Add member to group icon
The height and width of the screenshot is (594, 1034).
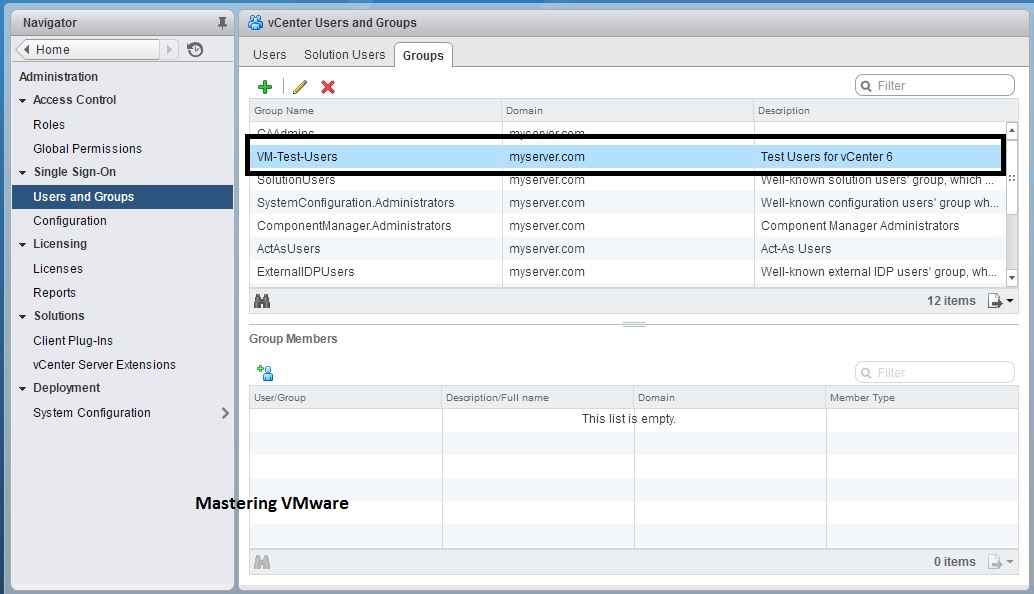[265, 373]
